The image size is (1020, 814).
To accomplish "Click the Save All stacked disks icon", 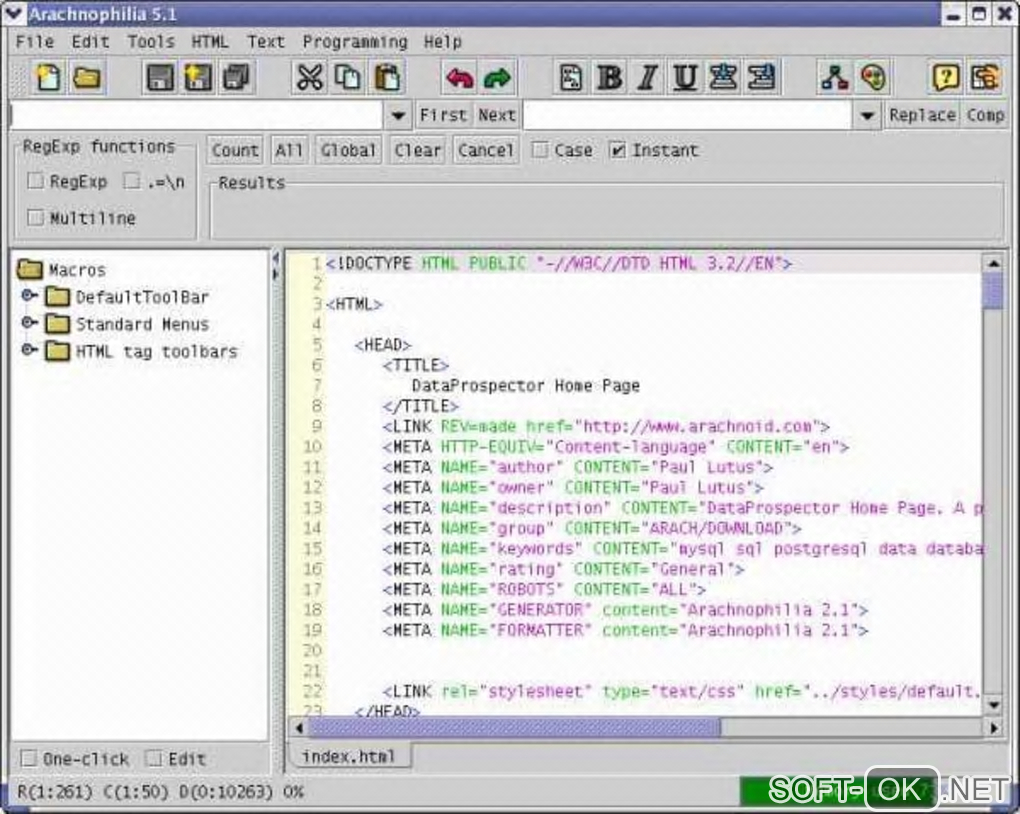I will (x=236, y=77).
